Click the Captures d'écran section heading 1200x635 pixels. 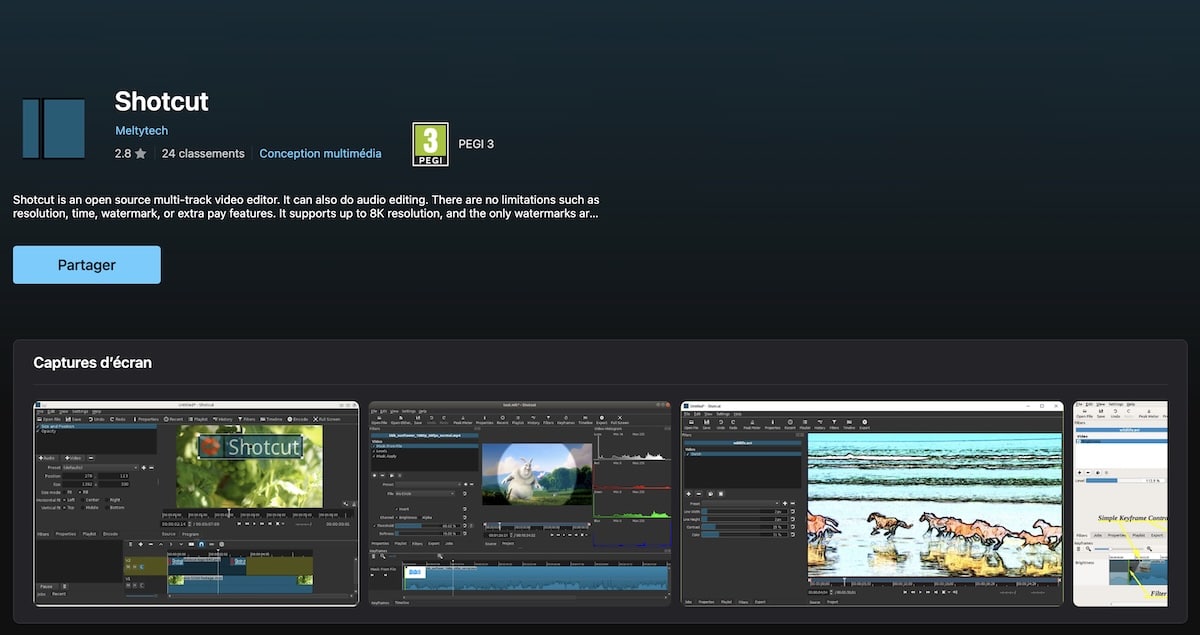coord(92,362)
